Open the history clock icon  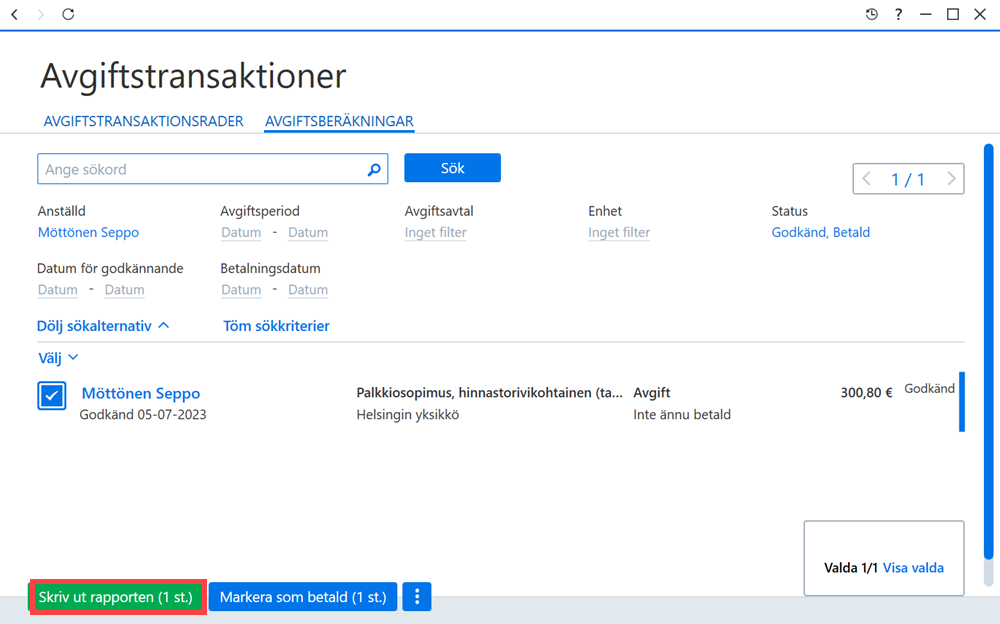coord(871,14)
